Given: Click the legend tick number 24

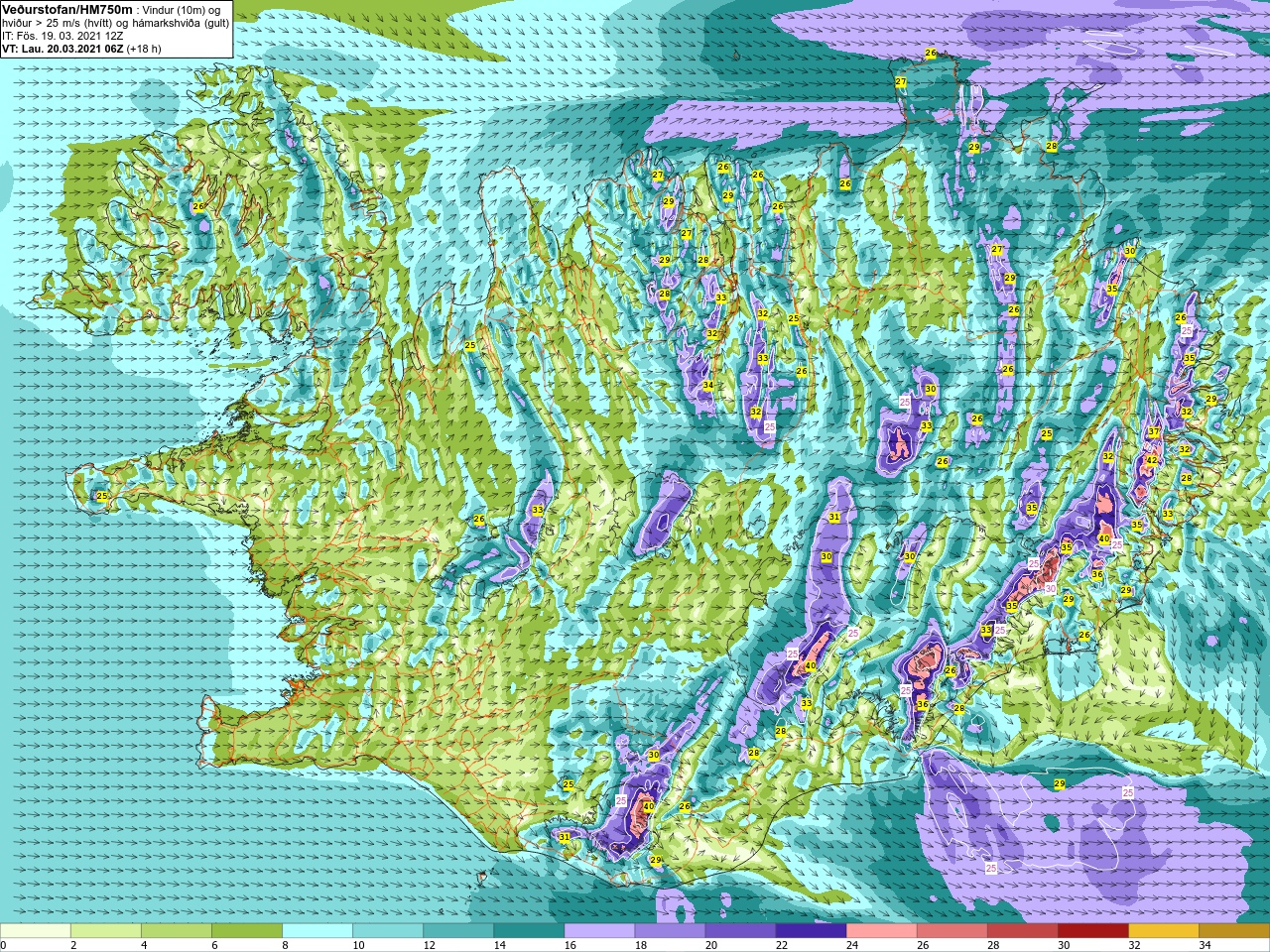Looking at the screenshot, I should pos(851,945).
